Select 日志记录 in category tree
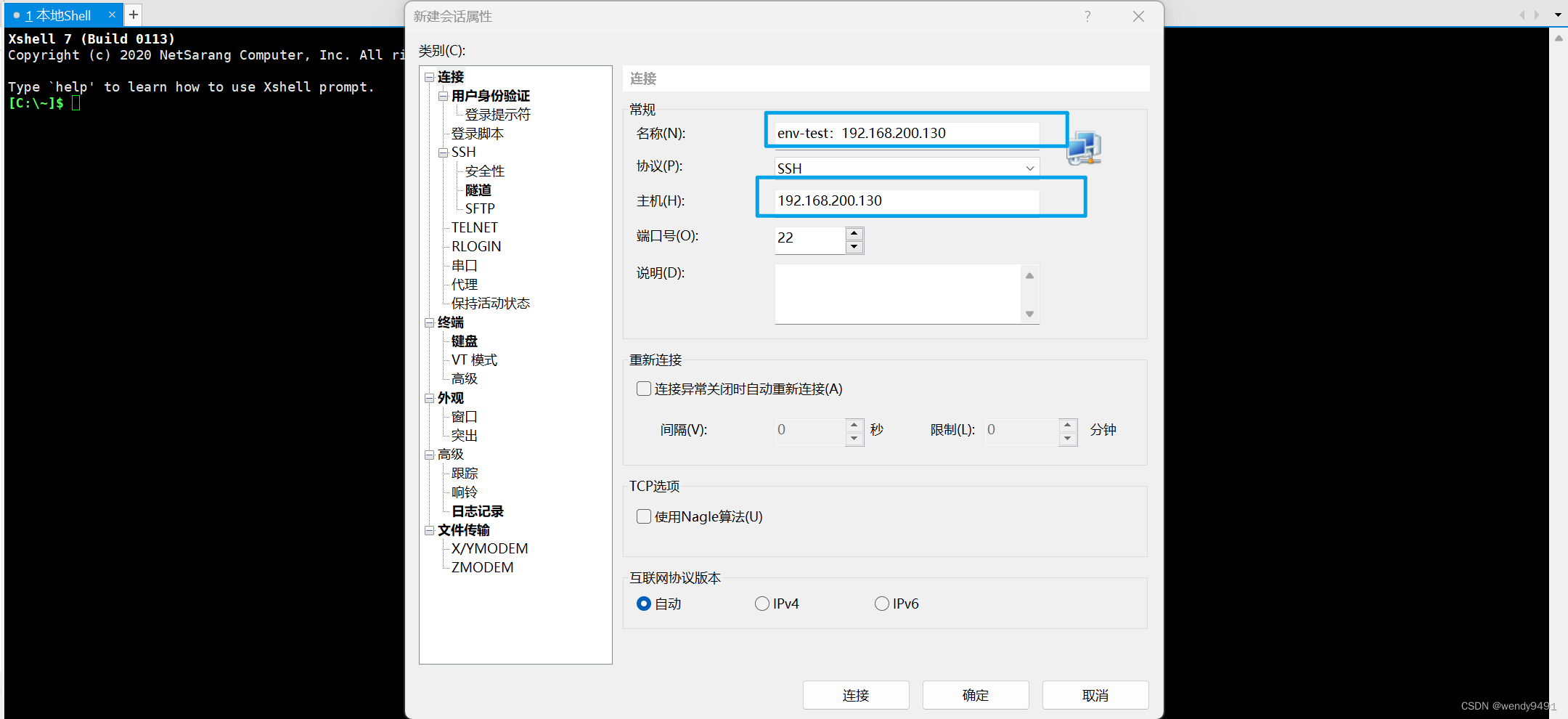The width and height of the screenshot is (1568, 719). [478, 511]
